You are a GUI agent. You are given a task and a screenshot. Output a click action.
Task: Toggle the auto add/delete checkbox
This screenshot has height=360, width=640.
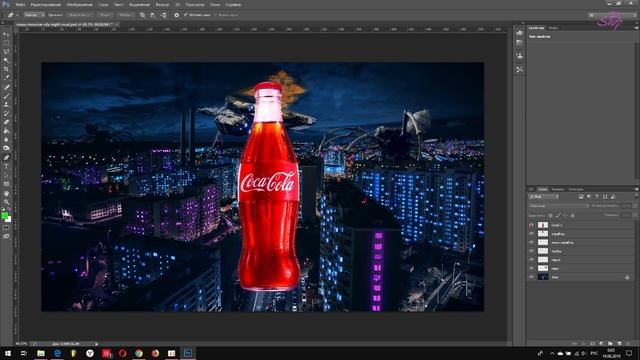[x=186, y=15]
